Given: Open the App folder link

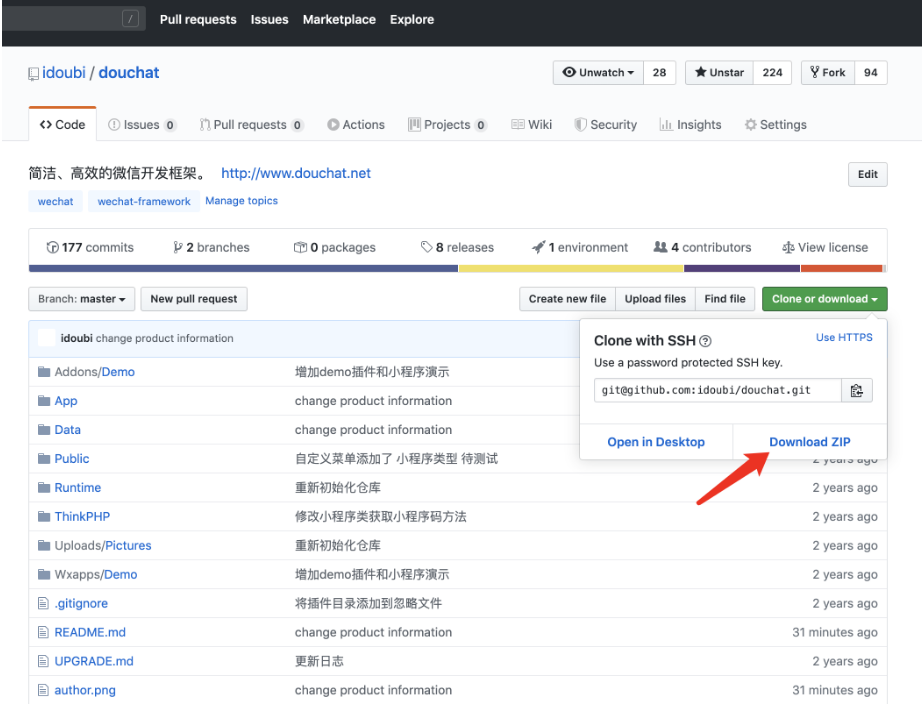Looking at the screenshot, I should [x=66, y=401].
